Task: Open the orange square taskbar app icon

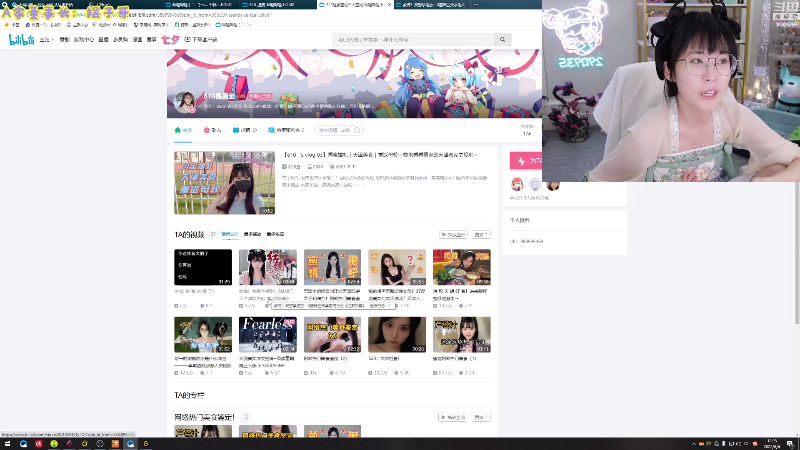Action: [x=115, y=444]
